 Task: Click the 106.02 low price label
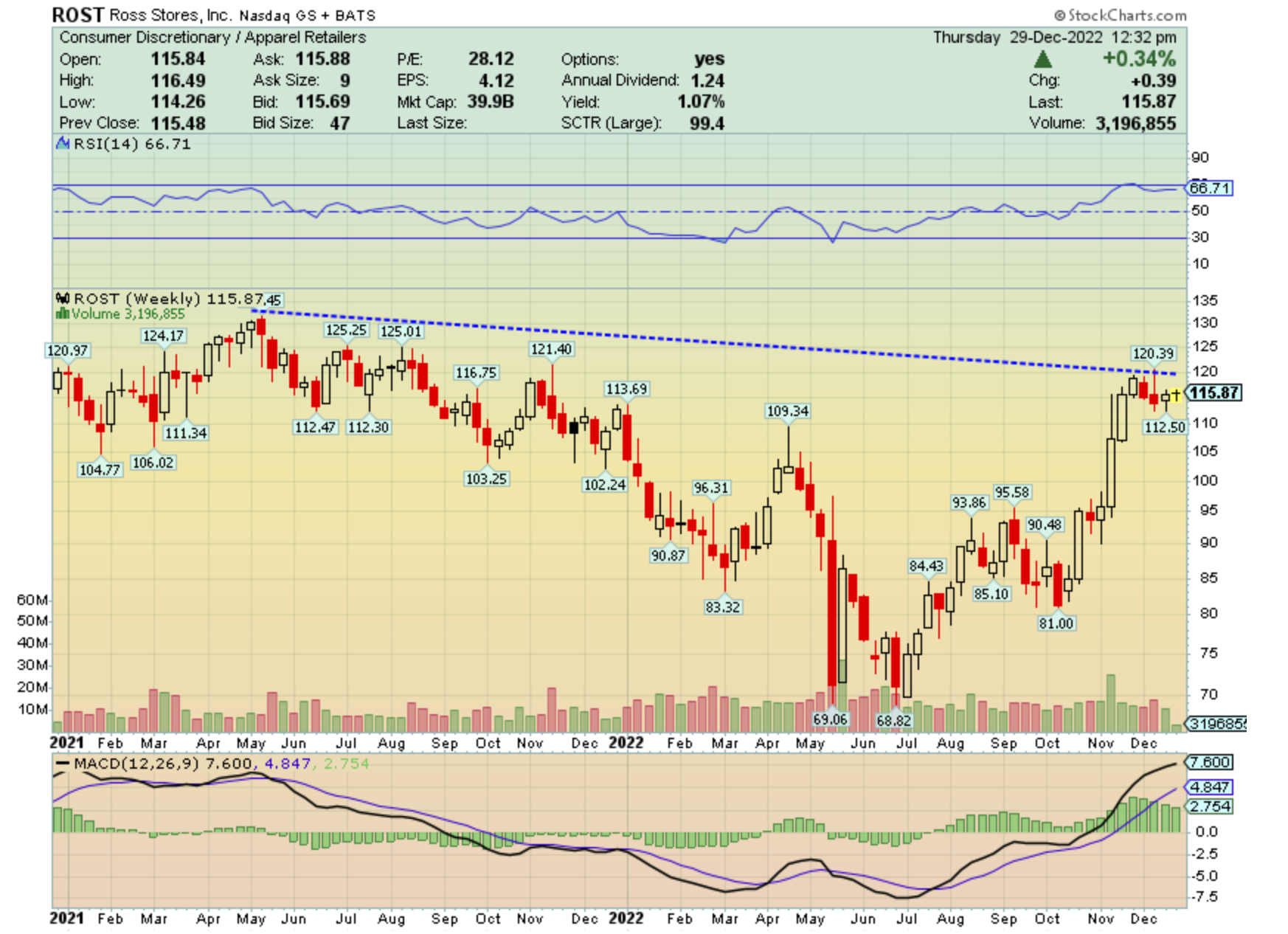(153, 463)
